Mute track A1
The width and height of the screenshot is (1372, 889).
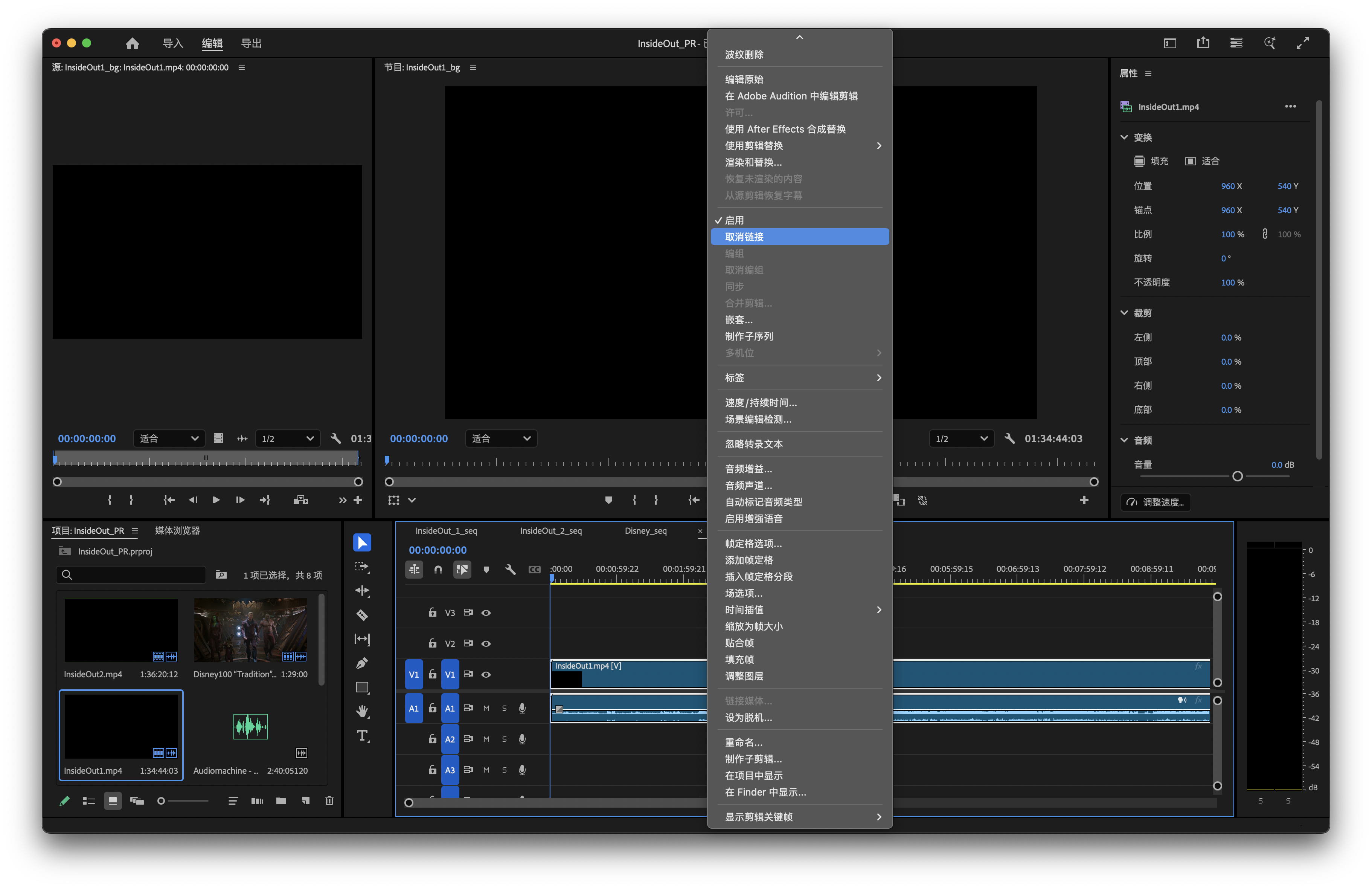pyautogui.click(x=486, y=708)
